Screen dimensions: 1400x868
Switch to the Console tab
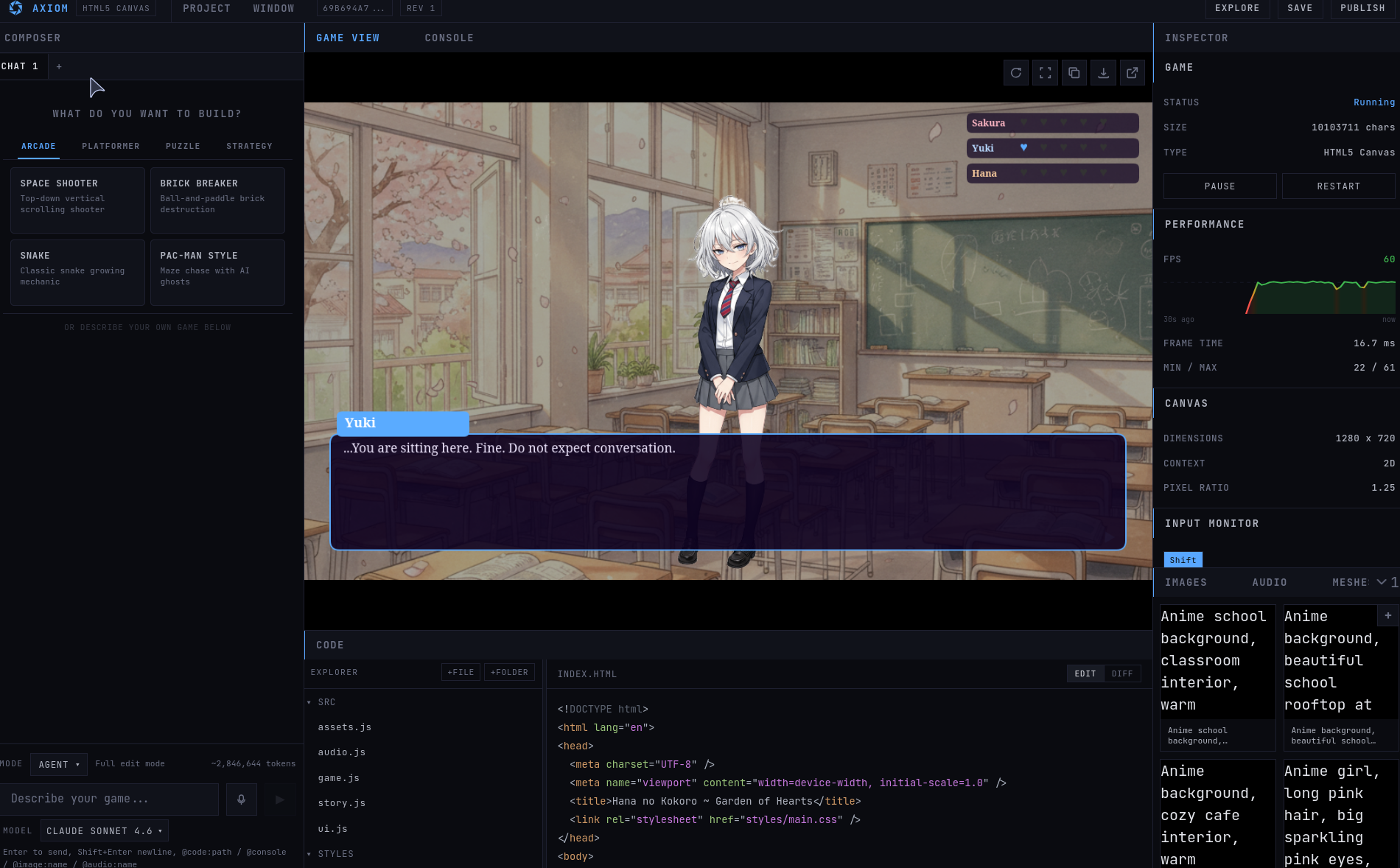point(449,38)
